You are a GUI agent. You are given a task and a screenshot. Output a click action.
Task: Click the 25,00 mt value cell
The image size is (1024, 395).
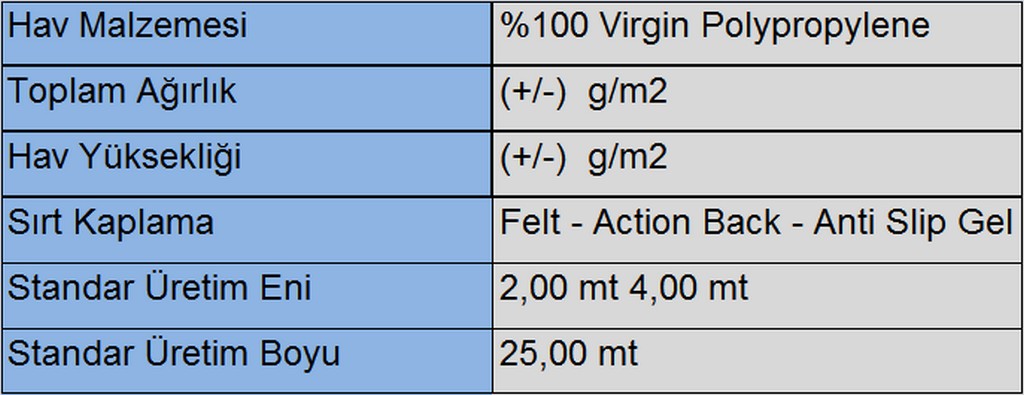(x=758, y=360)
